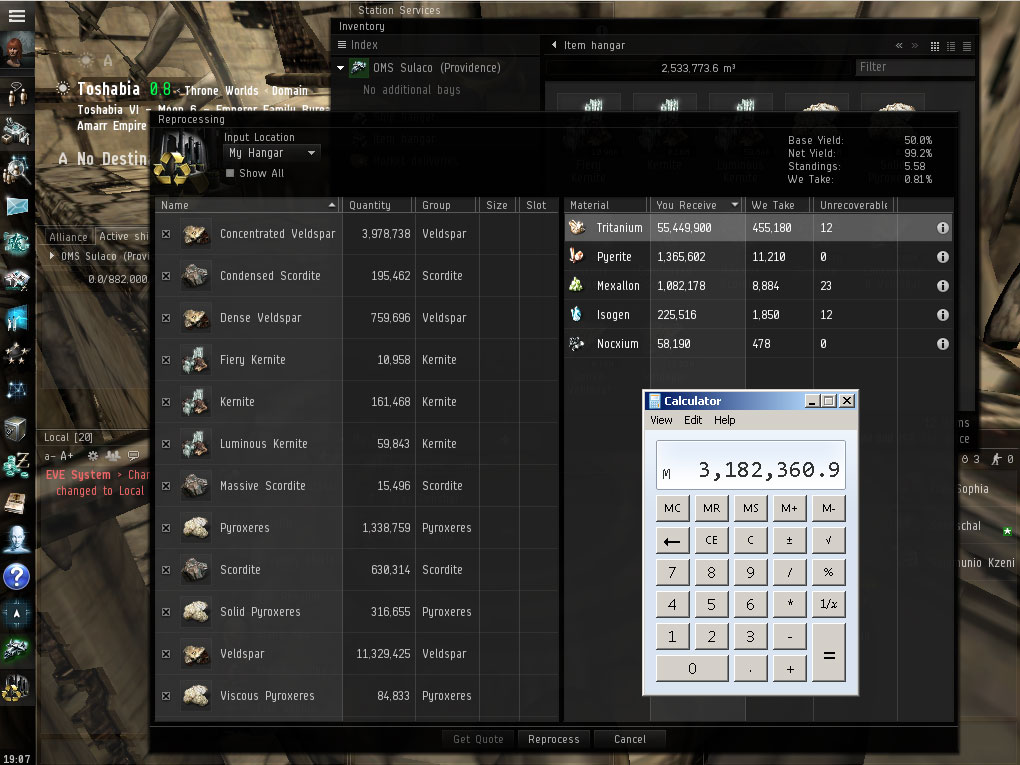
Task: Uncheck Concentrated Veldspar row checkbox
Action: (166, 234)
